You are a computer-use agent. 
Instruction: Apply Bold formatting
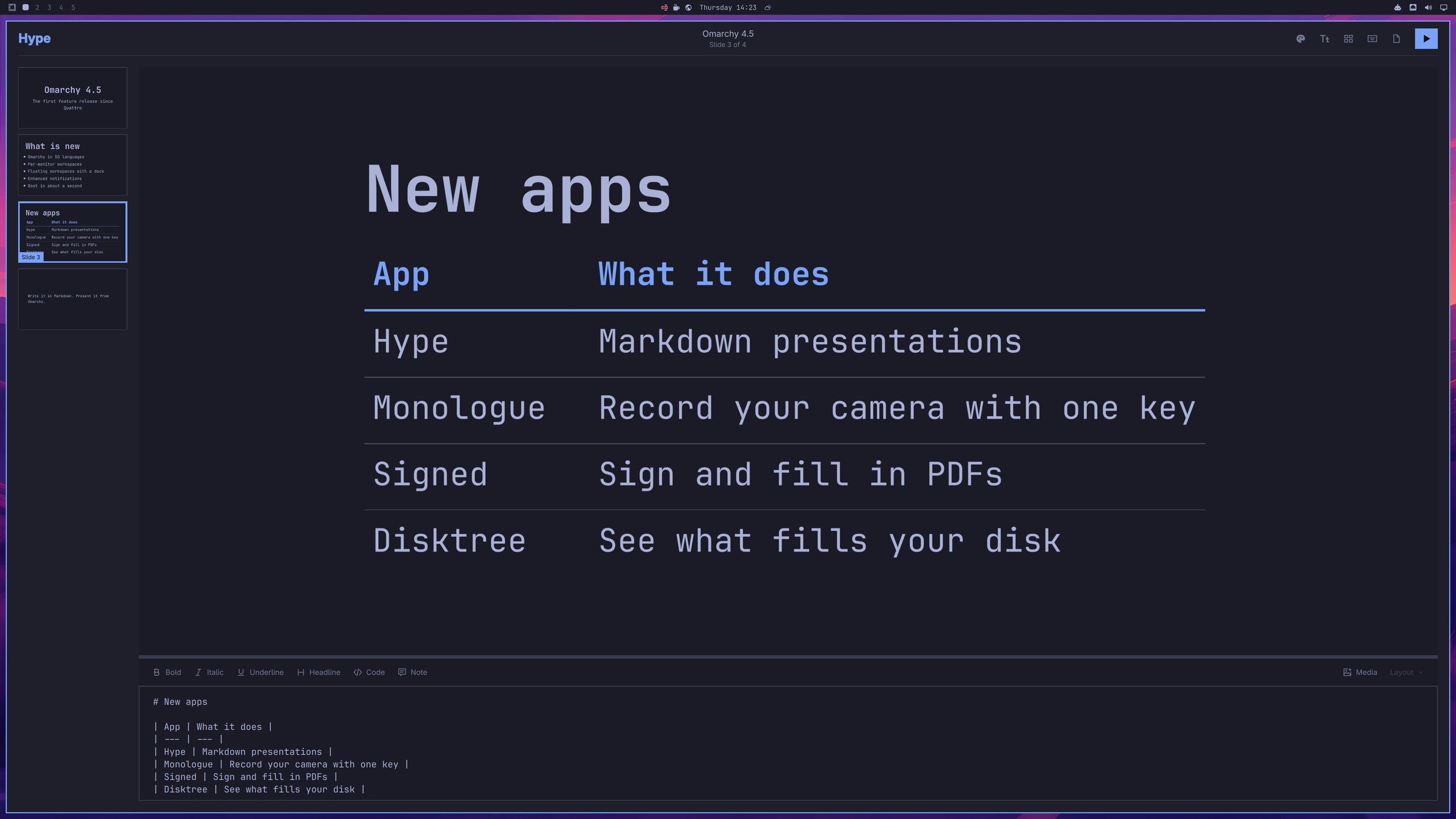click(x=167, y=672)
